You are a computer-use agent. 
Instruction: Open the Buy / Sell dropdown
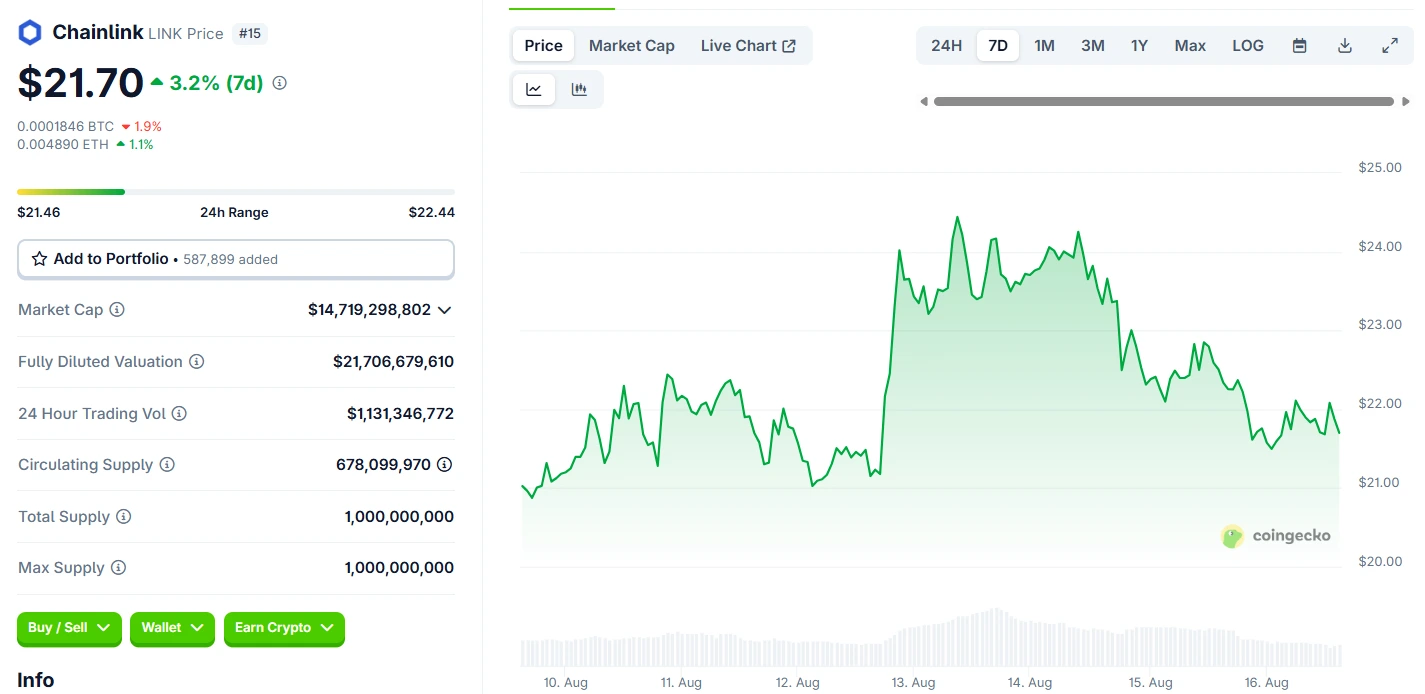(x=69, y=628)
